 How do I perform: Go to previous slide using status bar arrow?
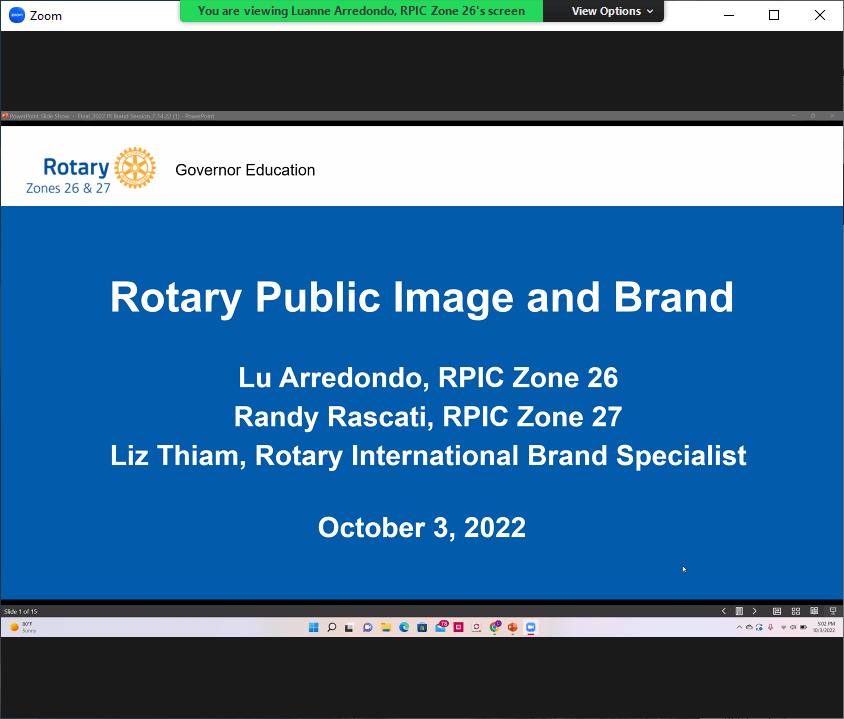pyautogui.click(x=724, y=611)
